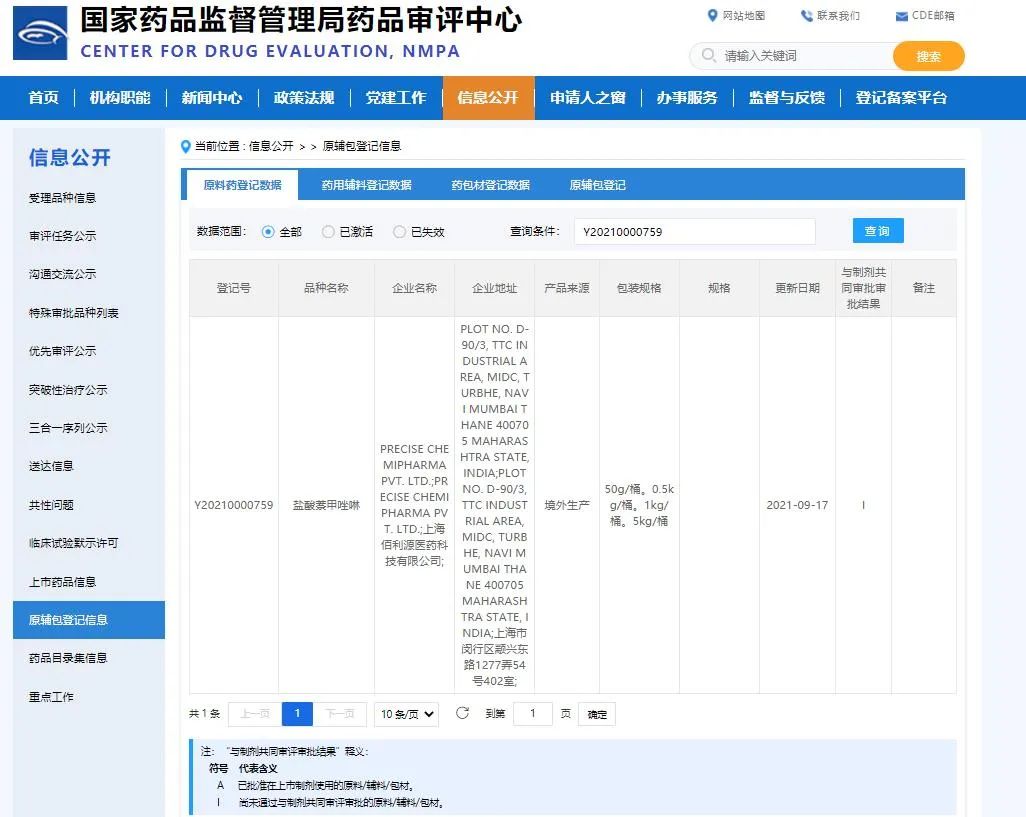Expand the 10条/页 page size dropdown
Viewport: 1026px width, 817px height.
(x=406, y=714)
